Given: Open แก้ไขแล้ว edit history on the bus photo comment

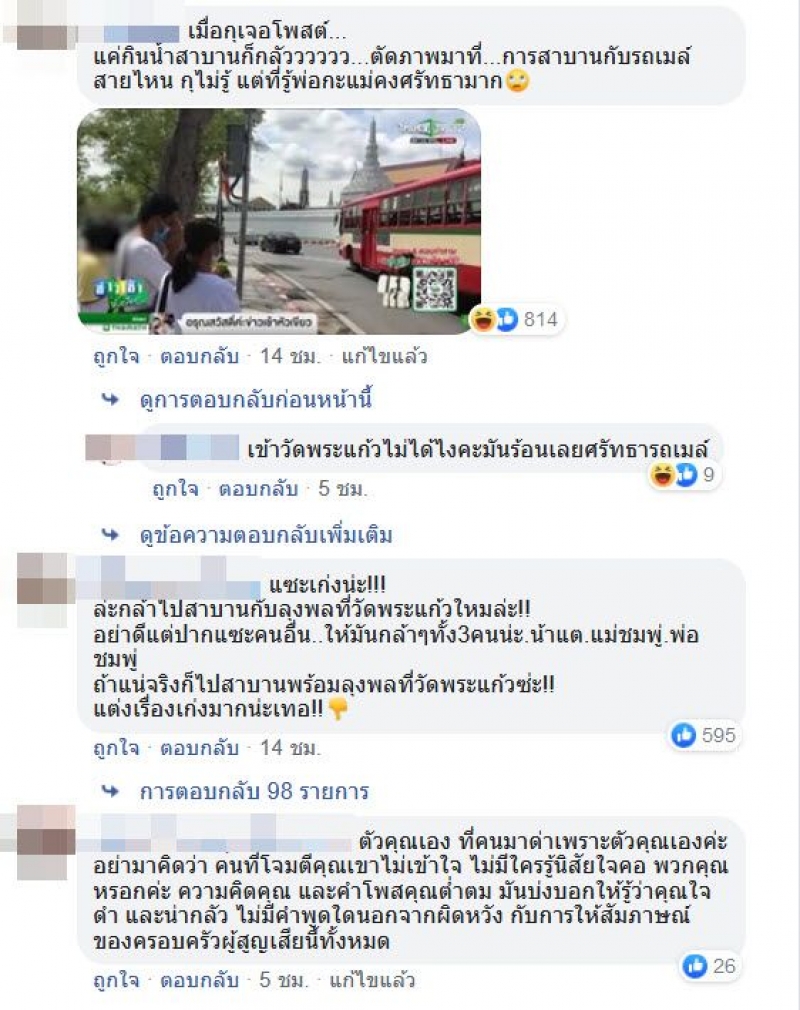Looking at the screenshot, I should (x=385, y=356).
